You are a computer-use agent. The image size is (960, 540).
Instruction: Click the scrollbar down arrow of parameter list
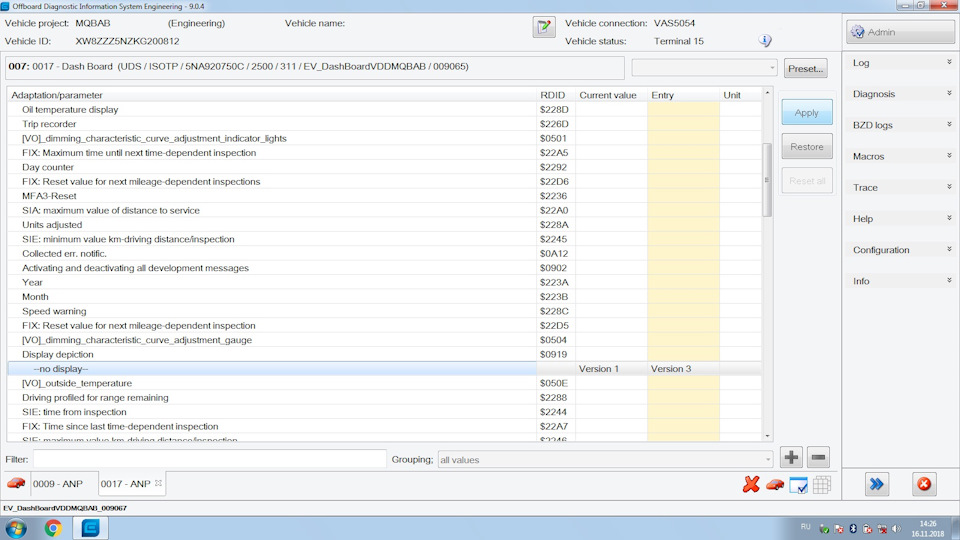pyautogui.click(x=767, y=436)
